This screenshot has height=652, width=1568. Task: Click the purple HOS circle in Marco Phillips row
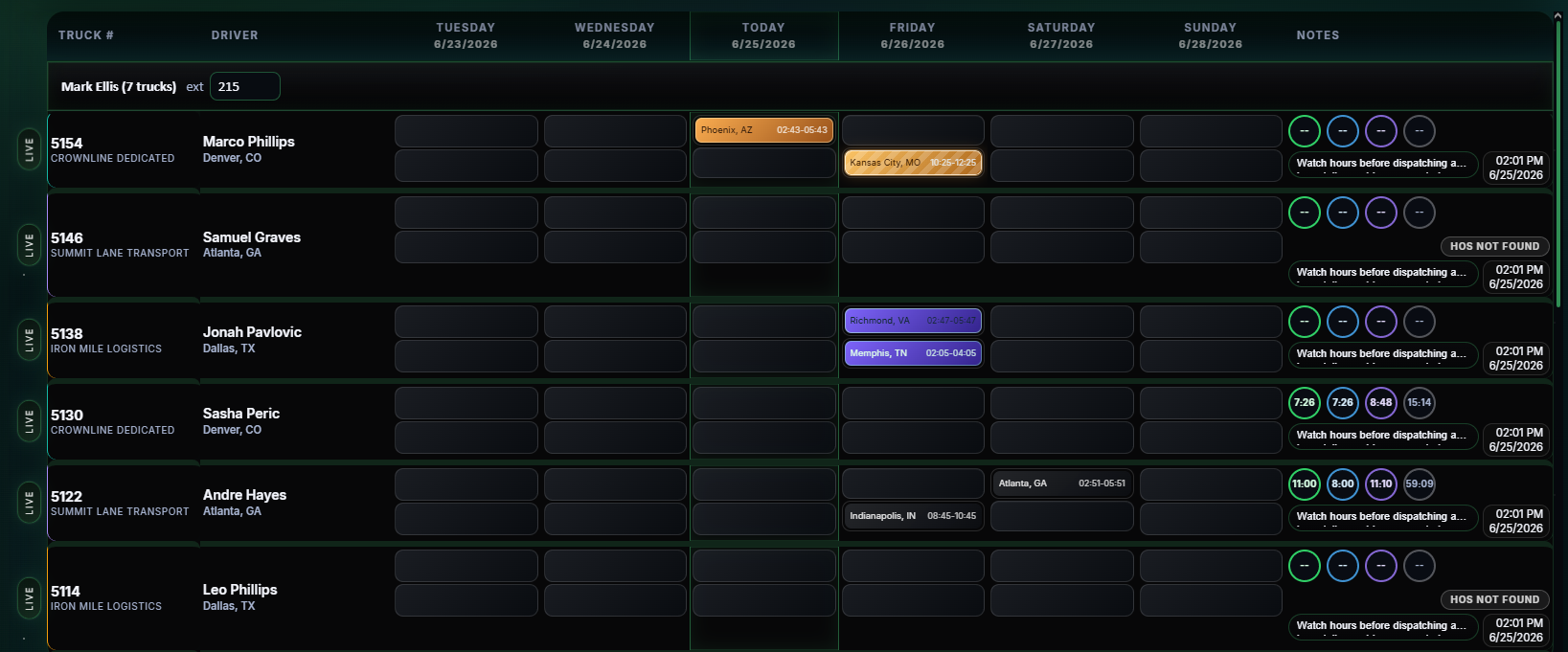pos(1381,131)
